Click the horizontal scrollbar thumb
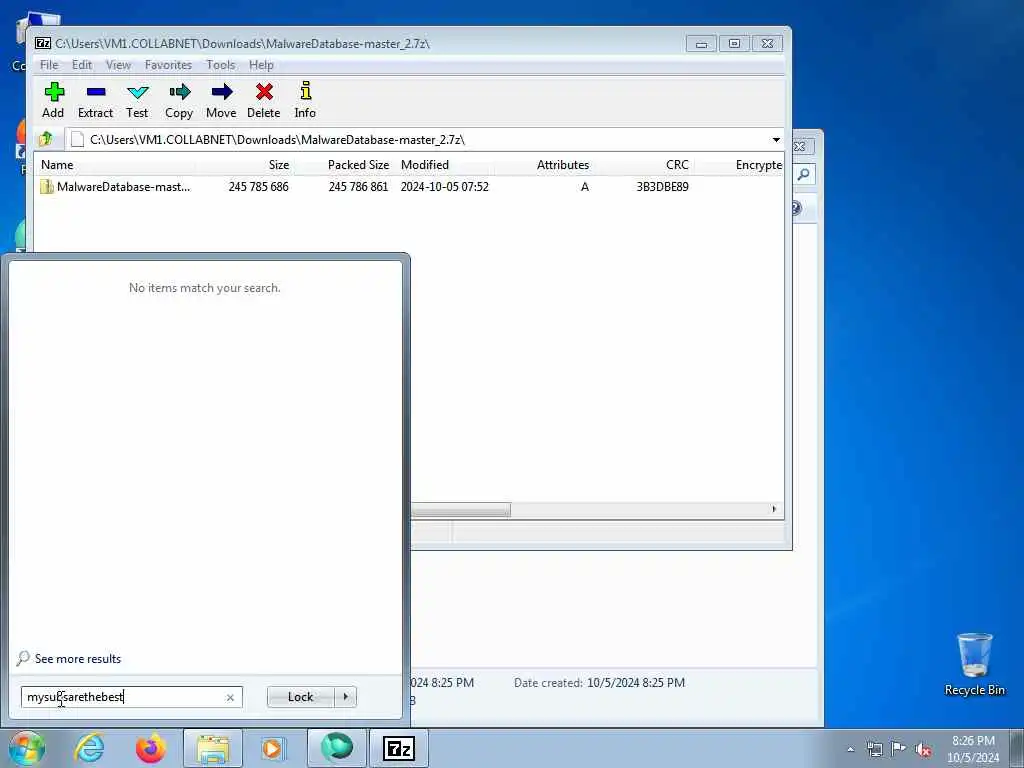The image size is (1024, 768). pyautogui.click(x=460, y=509)
